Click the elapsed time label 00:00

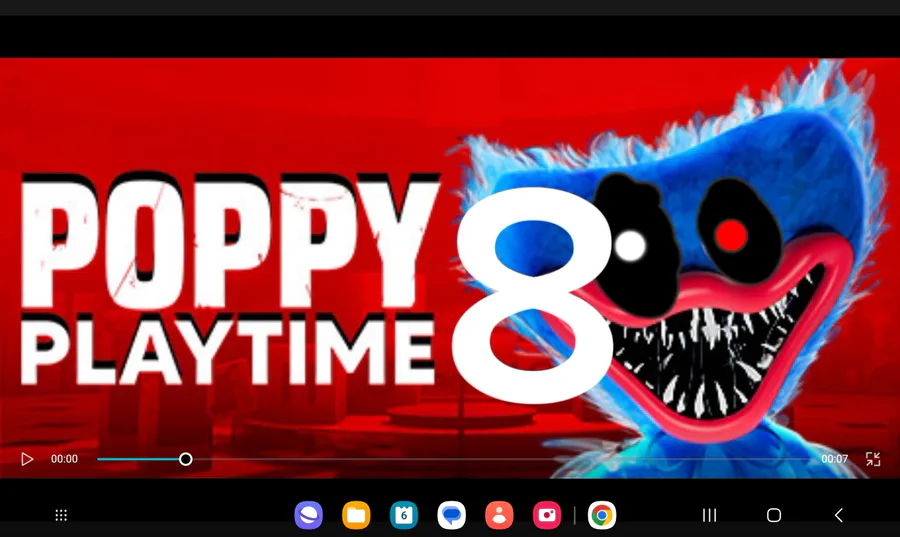tap(64, 459)
